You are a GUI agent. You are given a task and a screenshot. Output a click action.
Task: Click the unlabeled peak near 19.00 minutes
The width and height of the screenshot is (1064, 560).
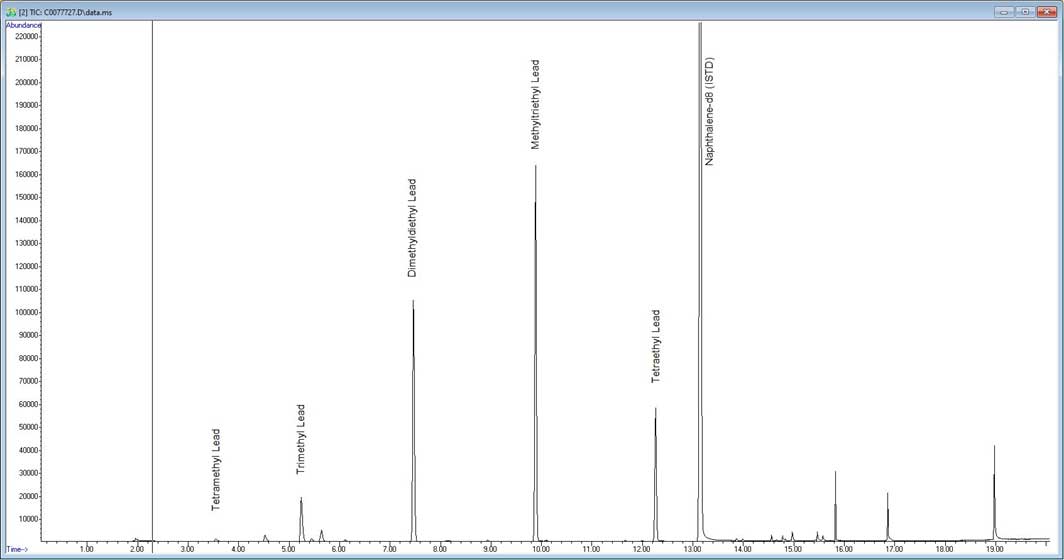pos(994,448)
